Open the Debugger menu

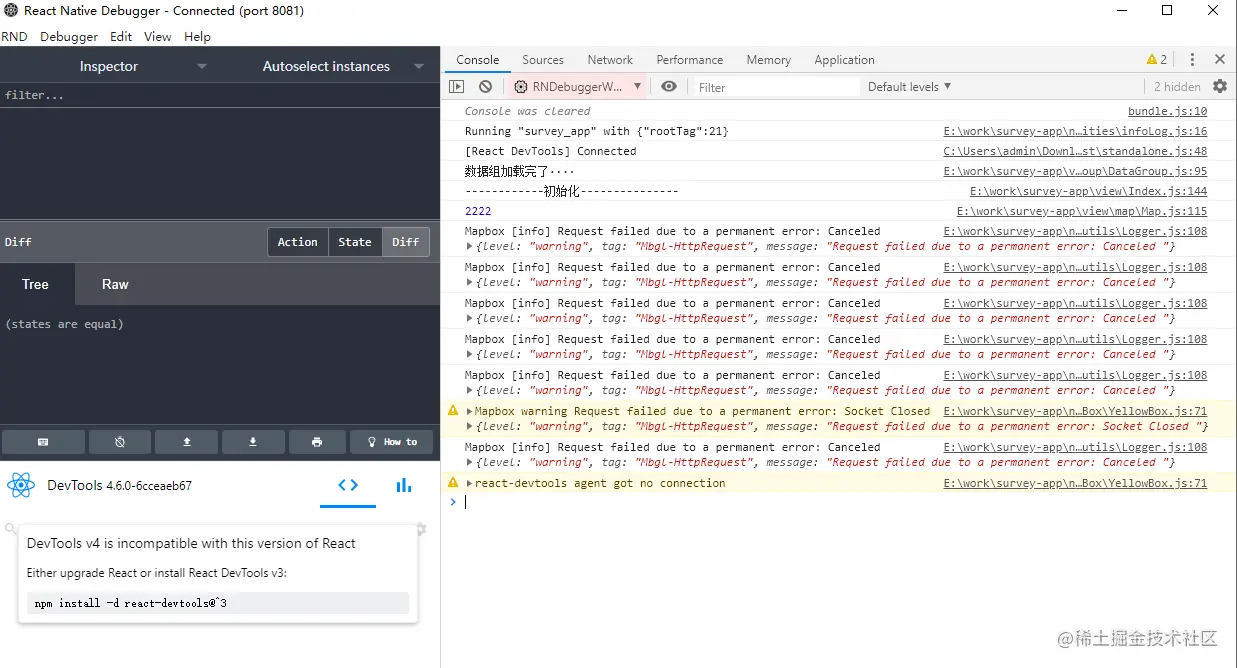click(x=69, y=36)
